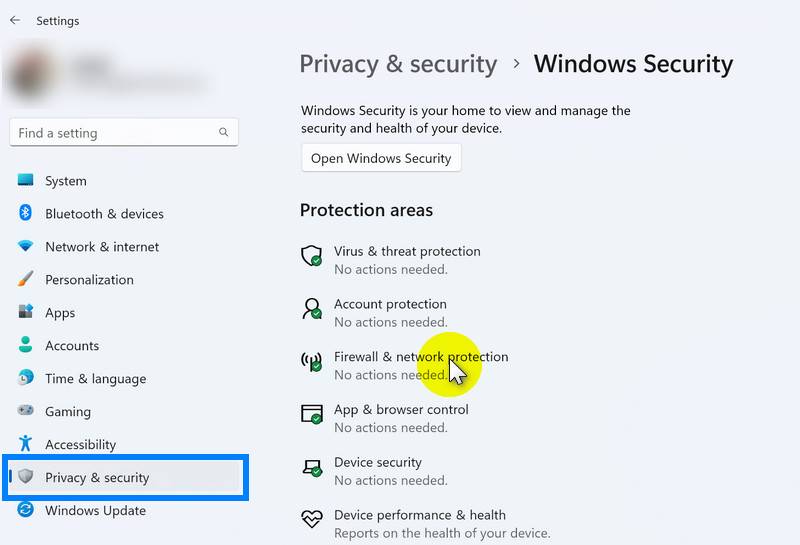
Task: Click the Virus & threat protection shield icon
Action: pyautogui.click(x=312, y=256)
